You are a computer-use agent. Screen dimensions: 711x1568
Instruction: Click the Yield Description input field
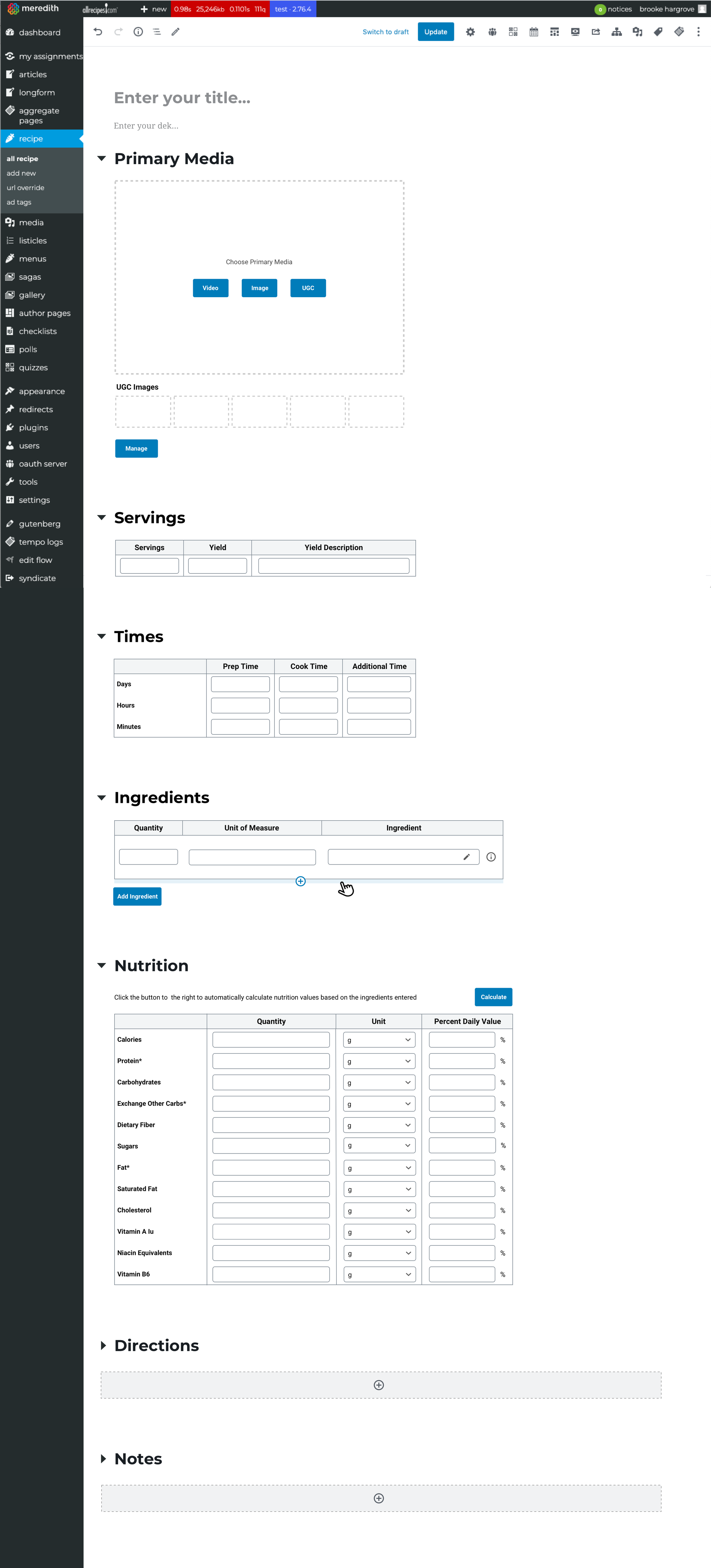pos(333,565)
